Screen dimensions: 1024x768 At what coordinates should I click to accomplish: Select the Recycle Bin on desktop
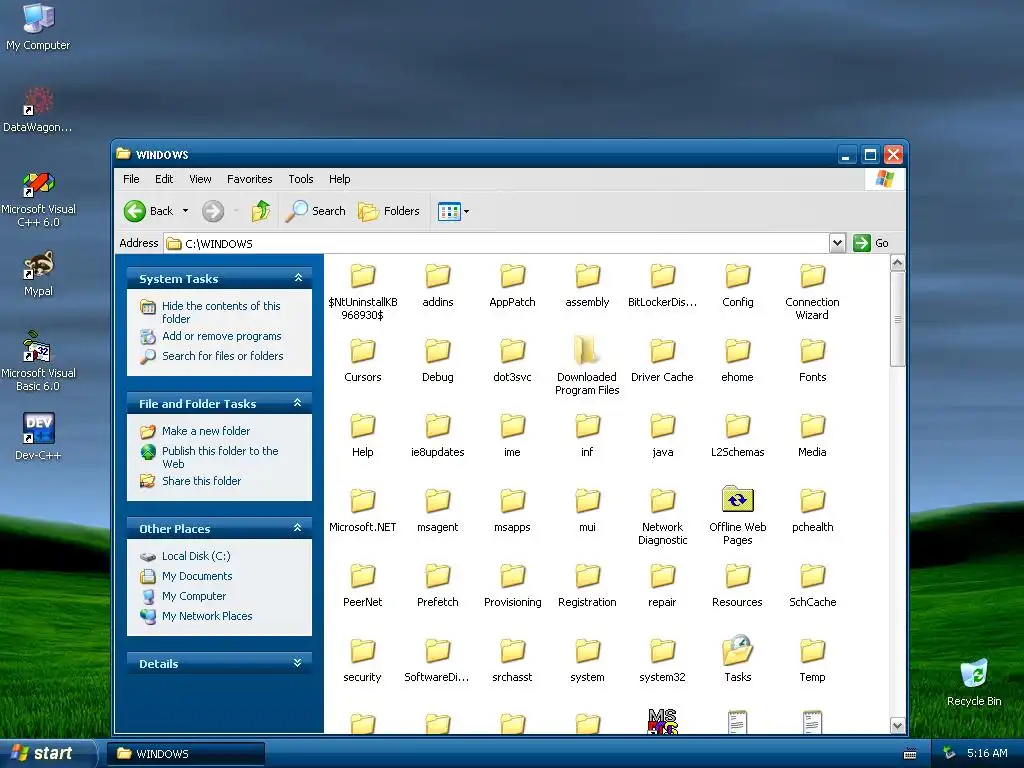[974, 682]
